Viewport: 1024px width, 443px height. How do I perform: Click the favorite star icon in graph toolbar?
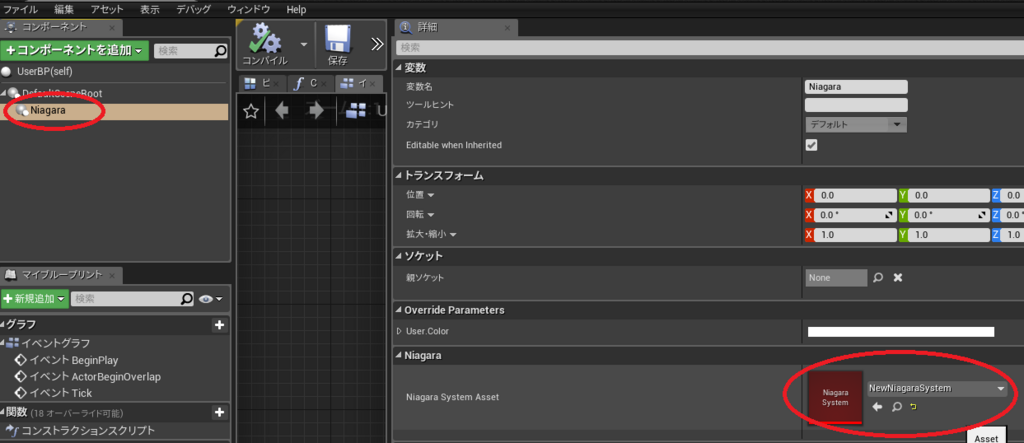pos(251,111)
